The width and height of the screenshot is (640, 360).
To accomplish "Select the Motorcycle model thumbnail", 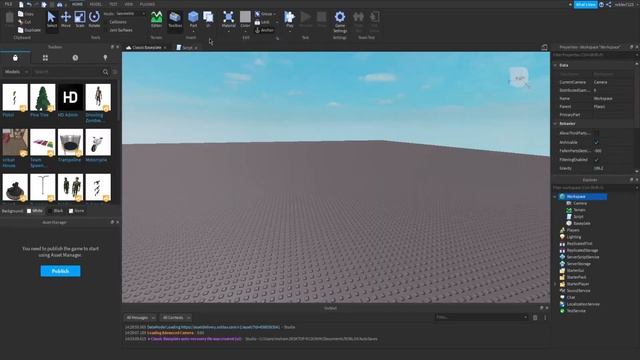I will [x=98, y=142].
